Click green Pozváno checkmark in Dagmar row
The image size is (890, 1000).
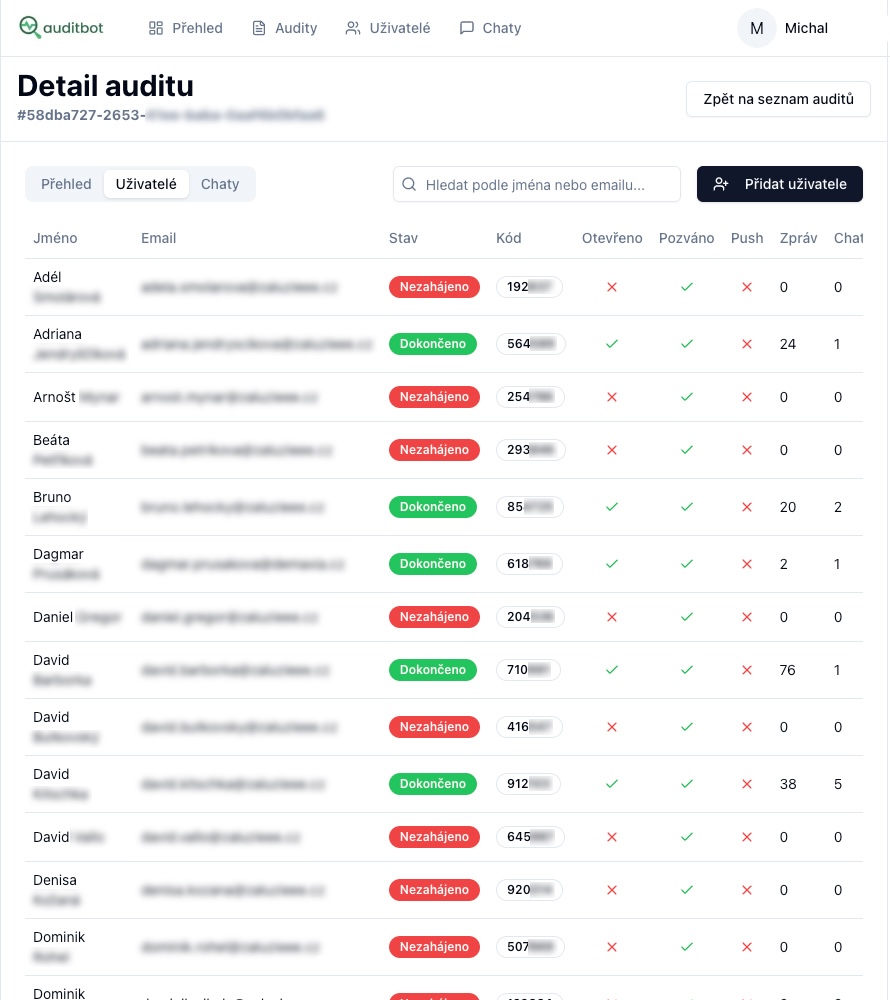coord(687,564)
